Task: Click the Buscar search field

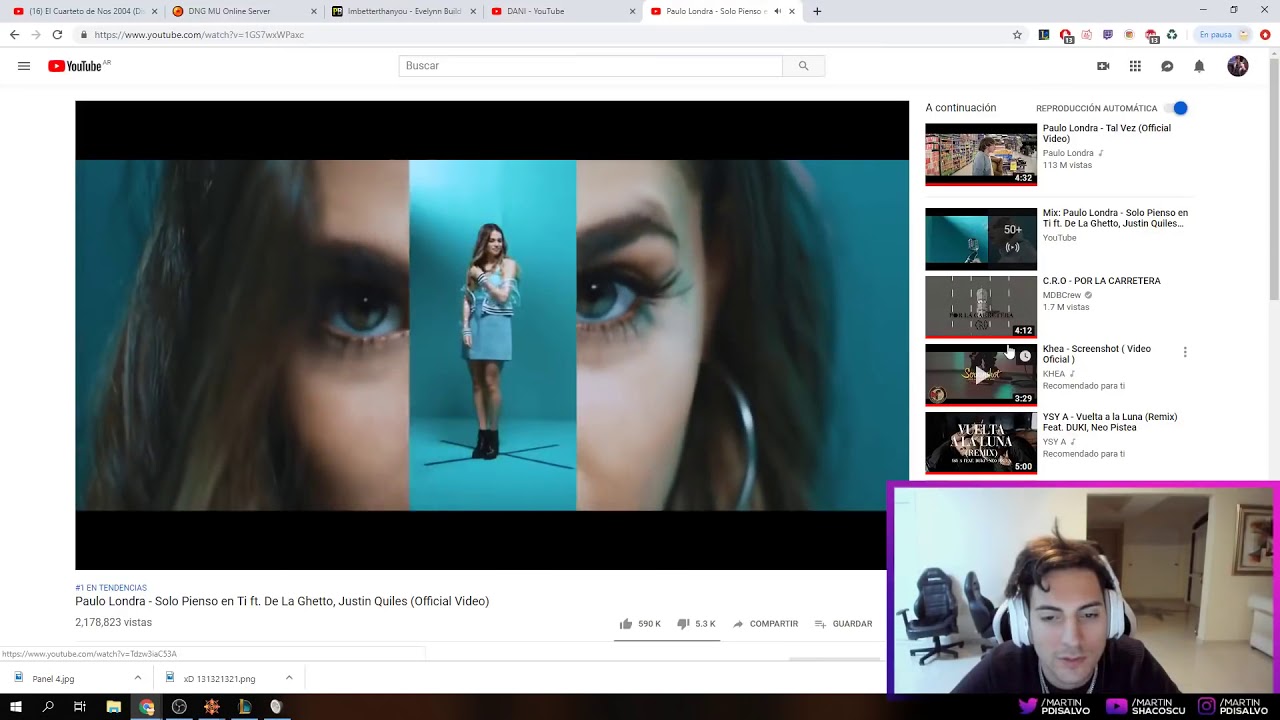Action: click(590, 66)
